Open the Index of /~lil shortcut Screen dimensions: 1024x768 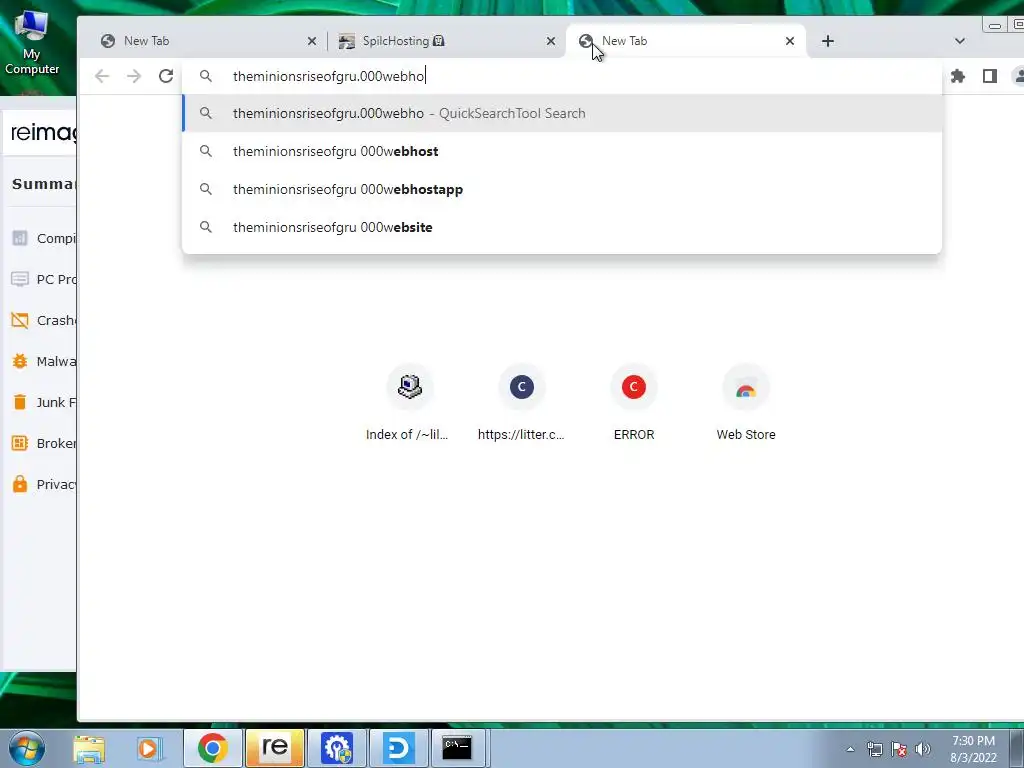pos(409,404)
